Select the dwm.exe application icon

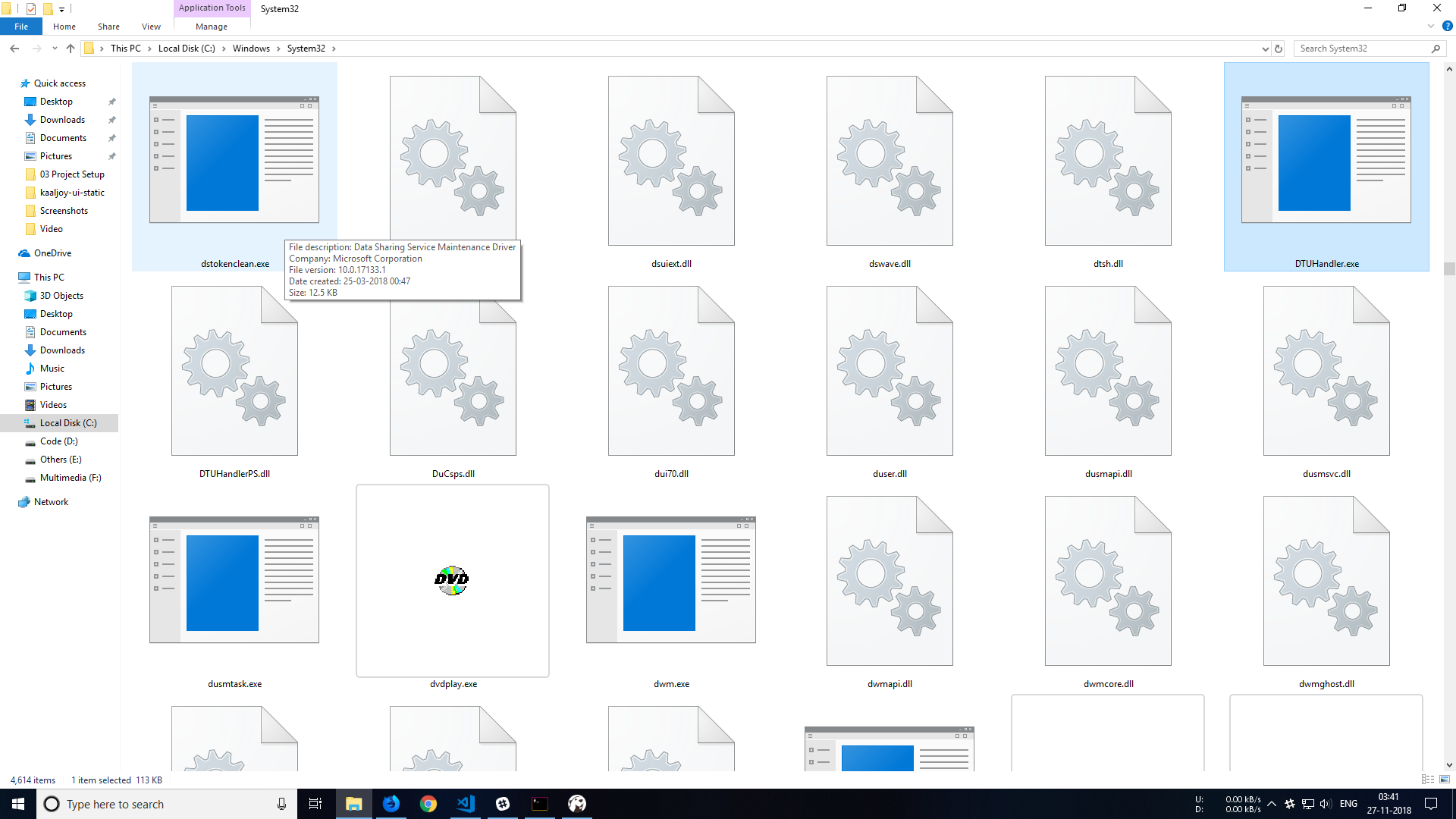click(x=670, y=580)
